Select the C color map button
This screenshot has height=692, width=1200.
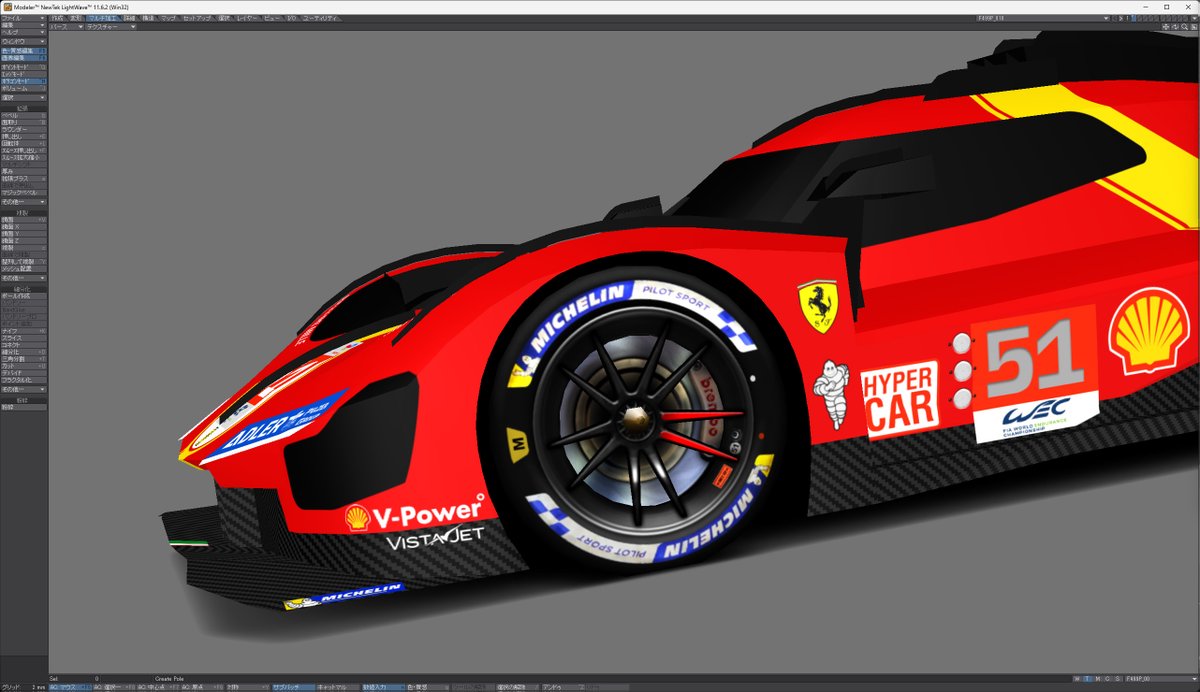pyautogui.click(x=1107, y=679)
